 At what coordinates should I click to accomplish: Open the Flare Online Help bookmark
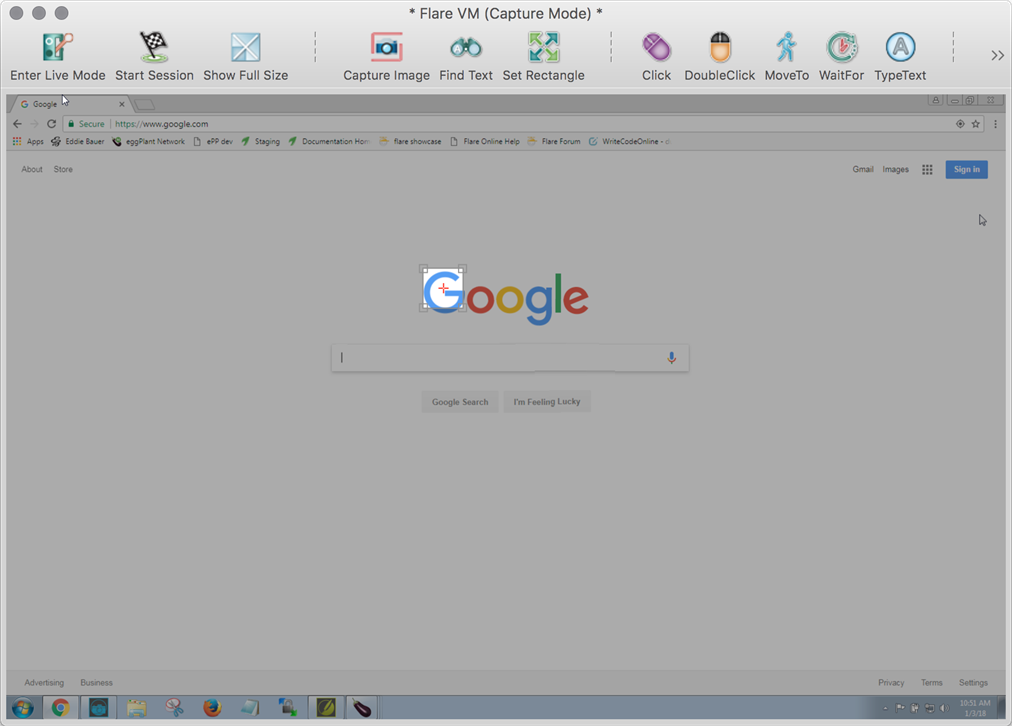coord(485,141)
